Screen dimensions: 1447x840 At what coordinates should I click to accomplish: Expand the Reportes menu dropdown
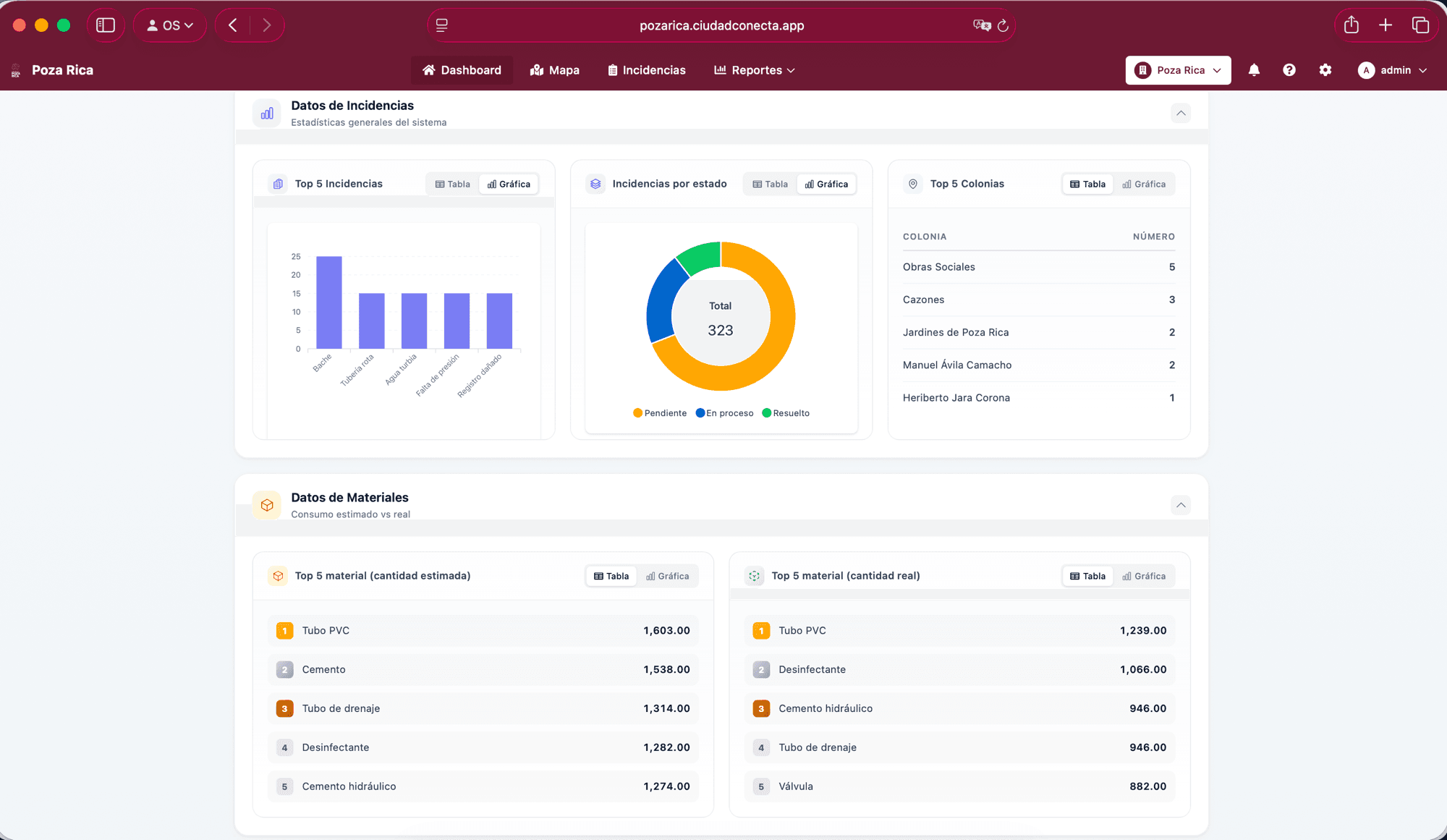tap(755, 70)
